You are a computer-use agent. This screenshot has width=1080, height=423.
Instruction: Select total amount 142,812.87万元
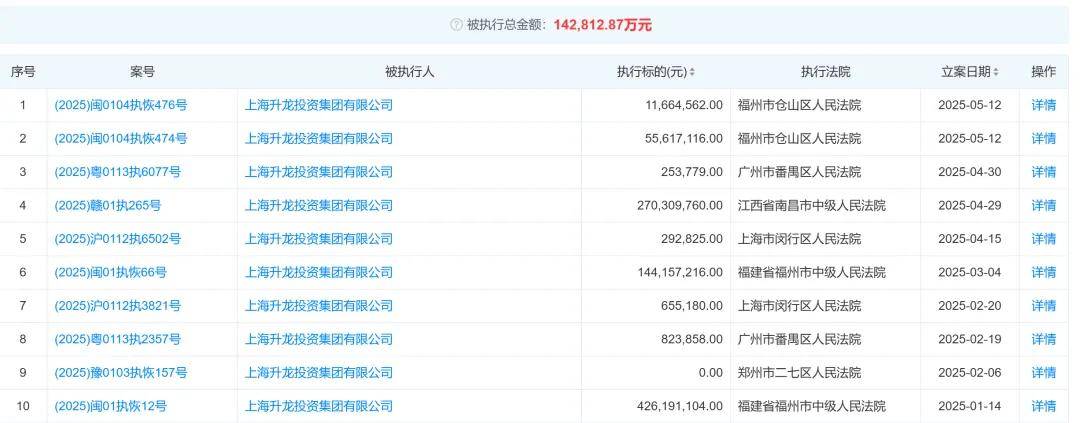(x=603, y=25)
